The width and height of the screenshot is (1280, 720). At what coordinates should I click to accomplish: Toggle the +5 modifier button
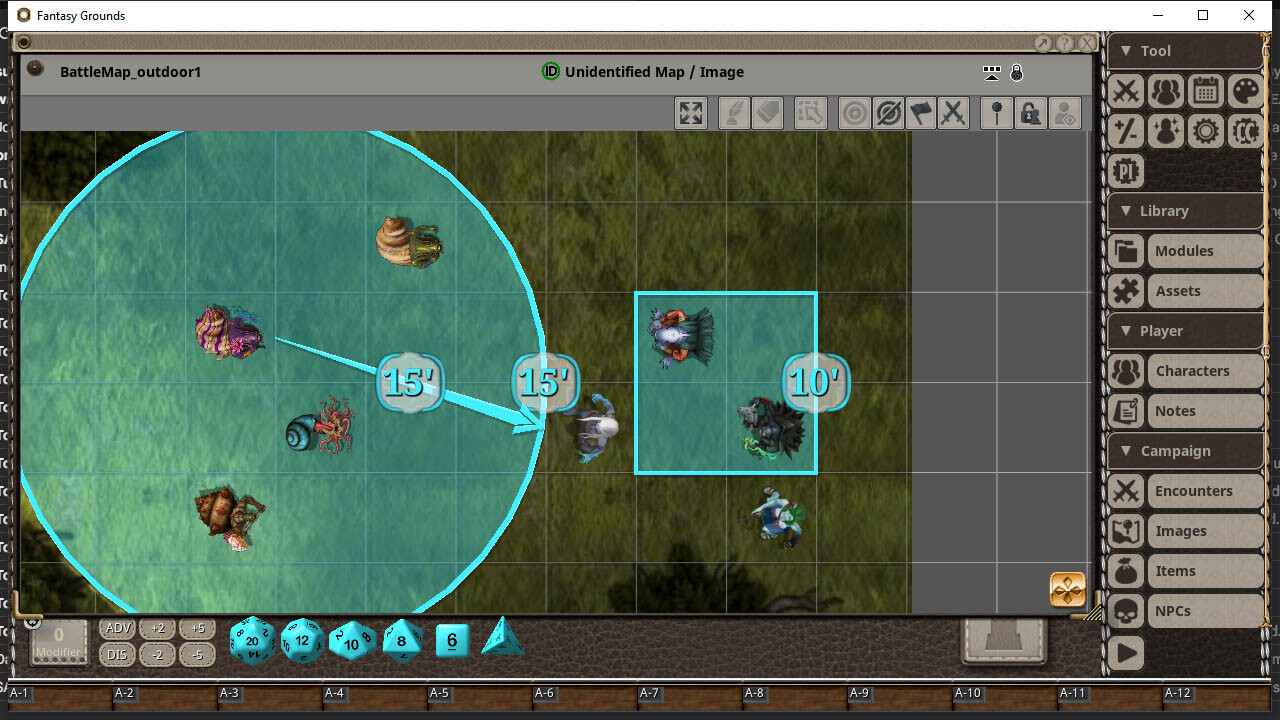pos(197,629)
